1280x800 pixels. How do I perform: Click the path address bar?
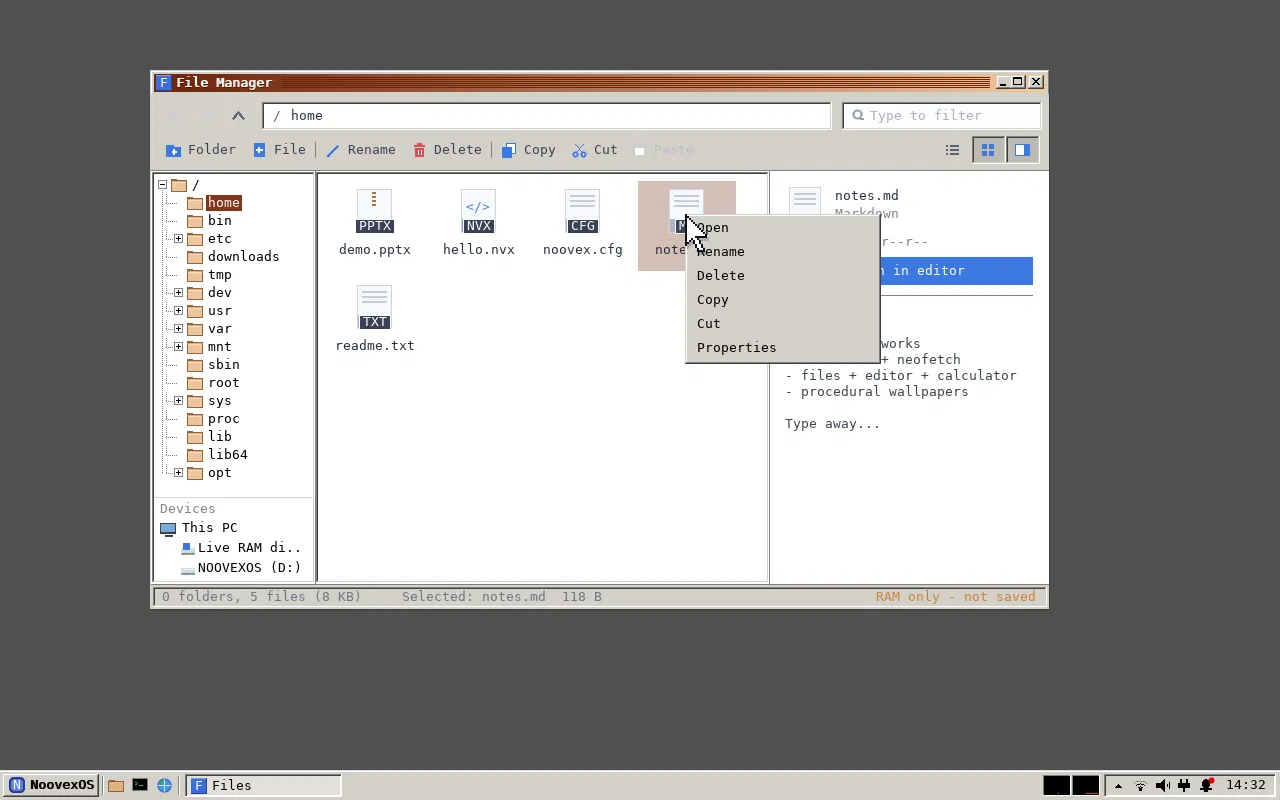pyautogui.click(x=547, y=116)
